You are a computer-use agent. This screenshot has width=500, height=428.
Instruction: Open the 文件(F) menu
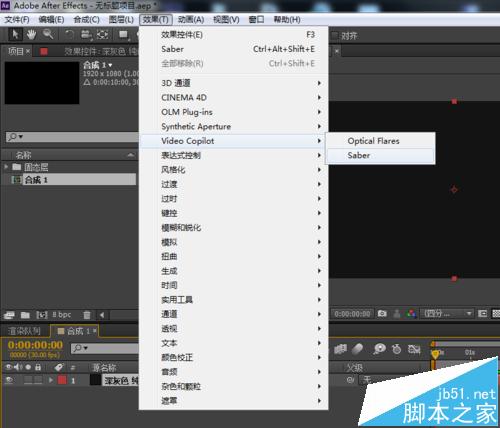(x=17, y=20)
